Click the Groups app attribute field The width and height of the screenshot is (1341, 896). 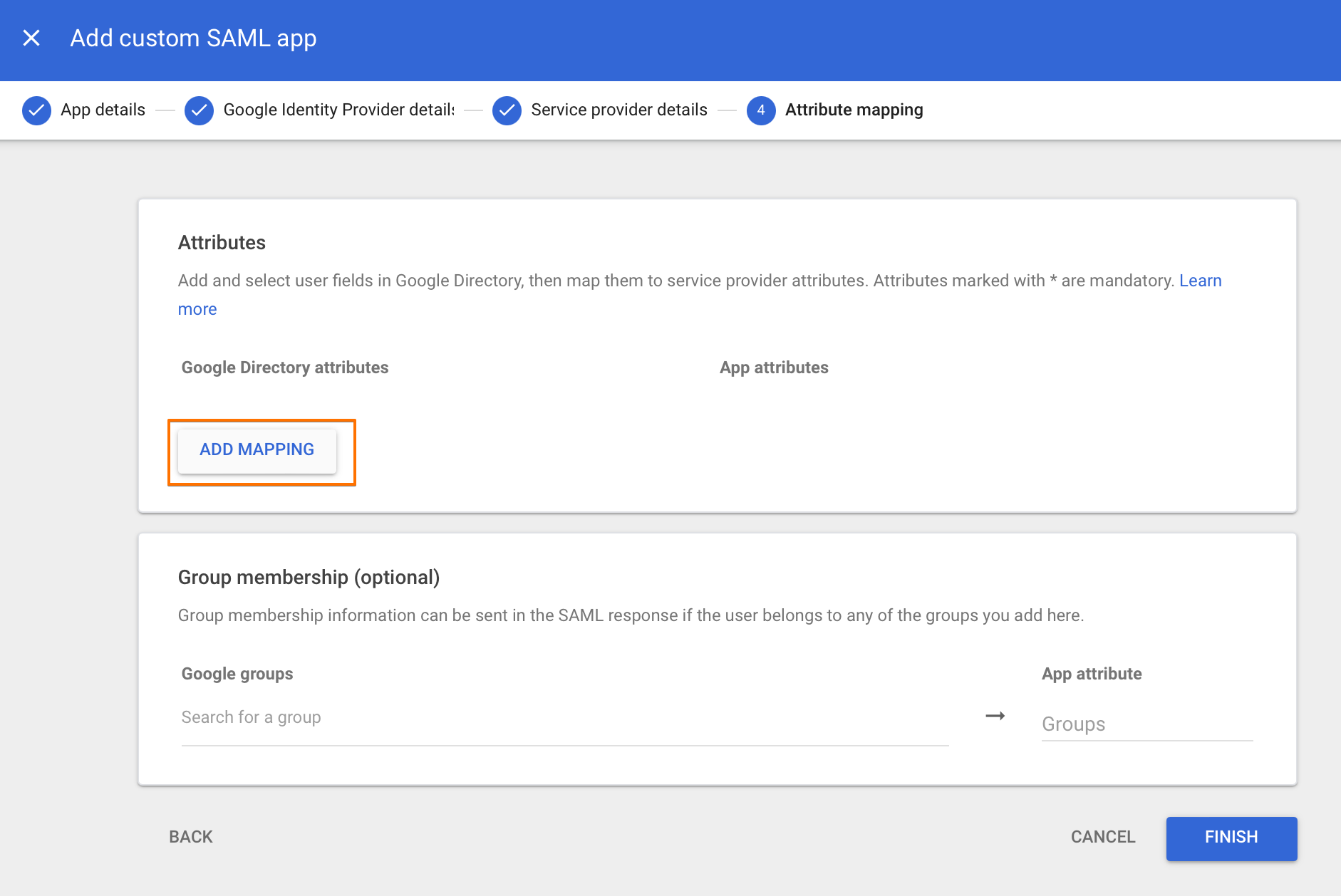point(1147,724)
